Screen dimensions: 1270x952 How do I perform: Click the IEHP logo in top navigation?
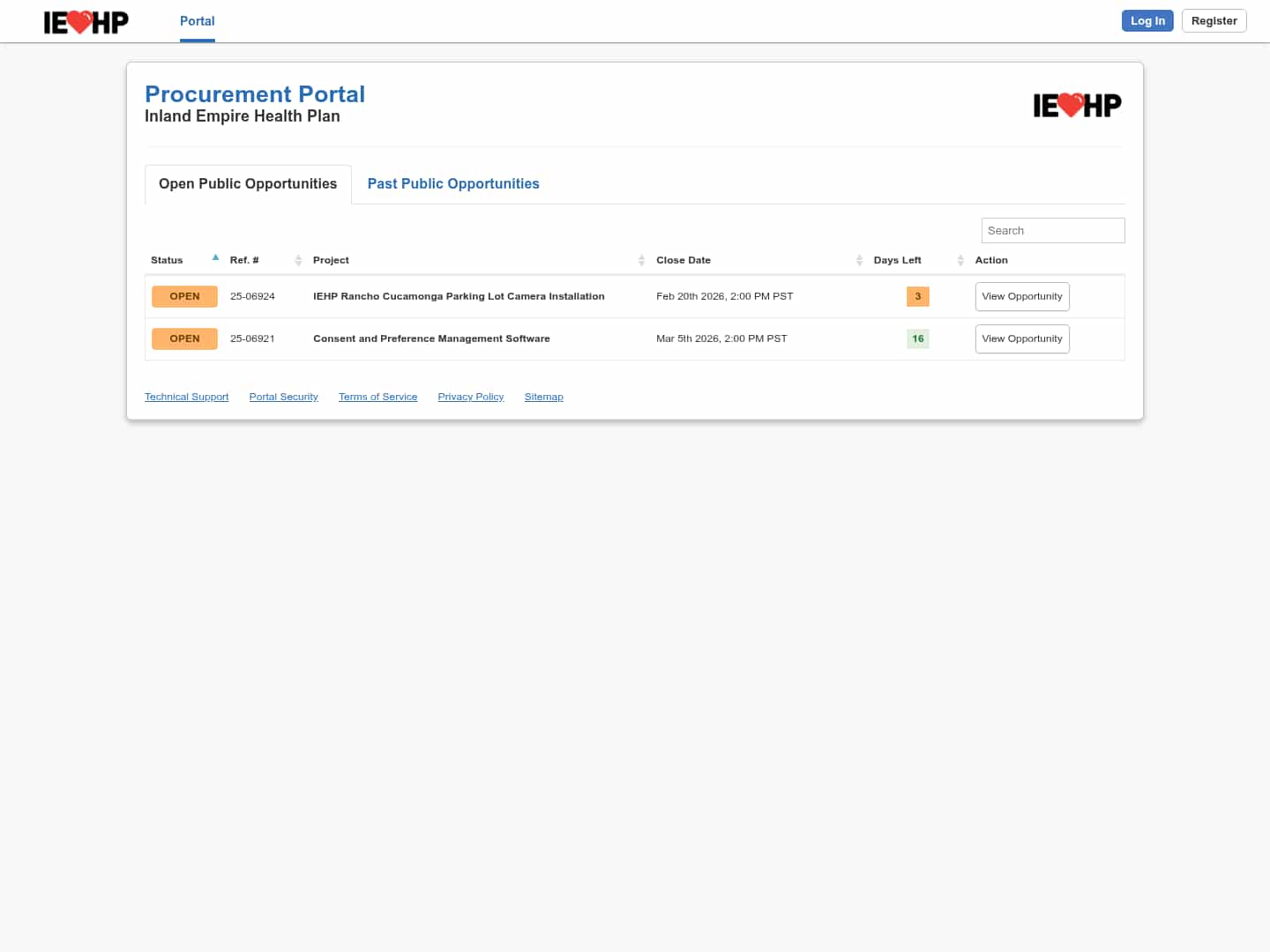tap(86, 21)
